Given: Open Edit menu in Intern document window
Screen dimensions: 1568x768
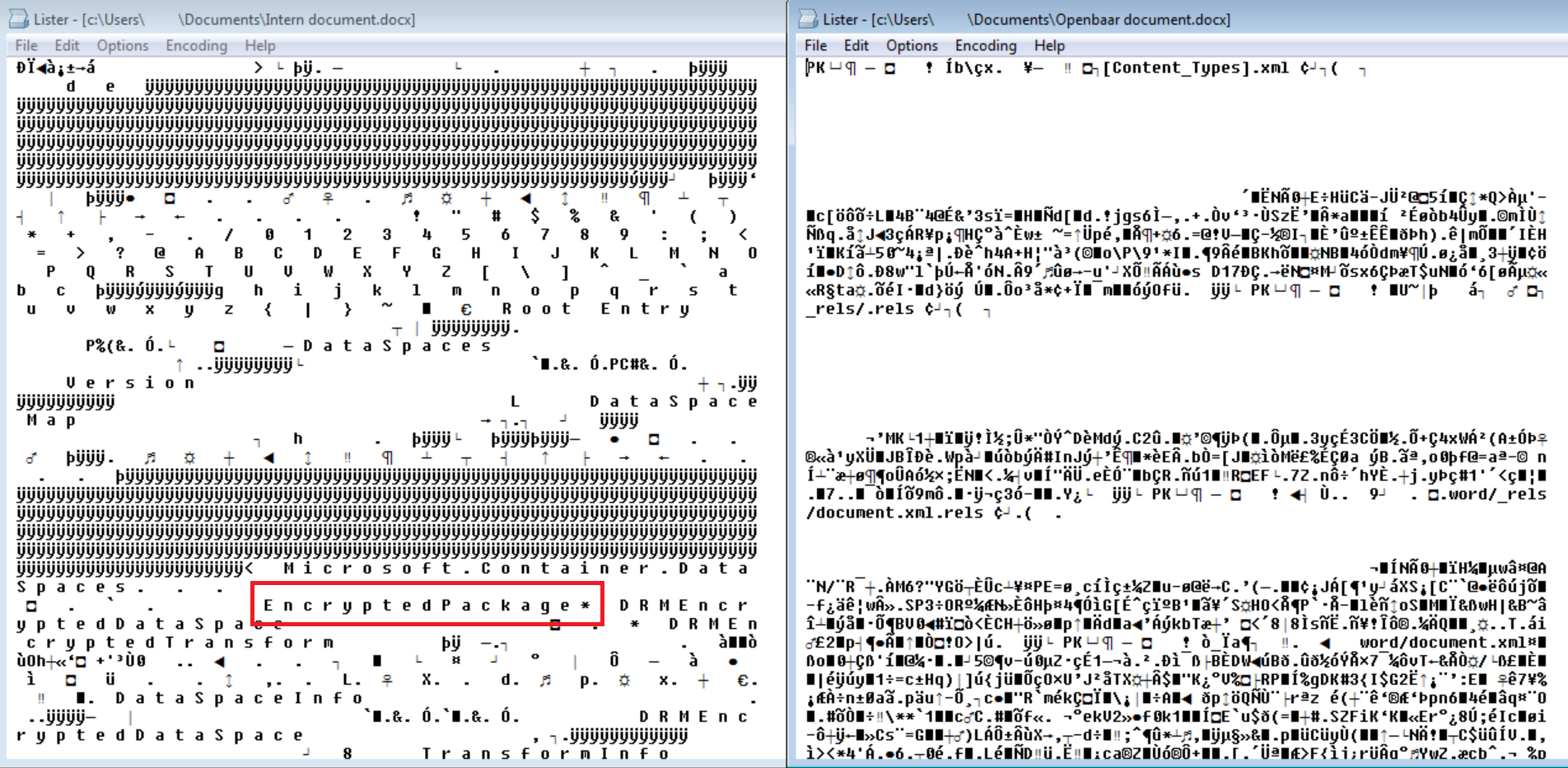Looking at the screenshot, I should pyautogui.click(x=67, y=45).
